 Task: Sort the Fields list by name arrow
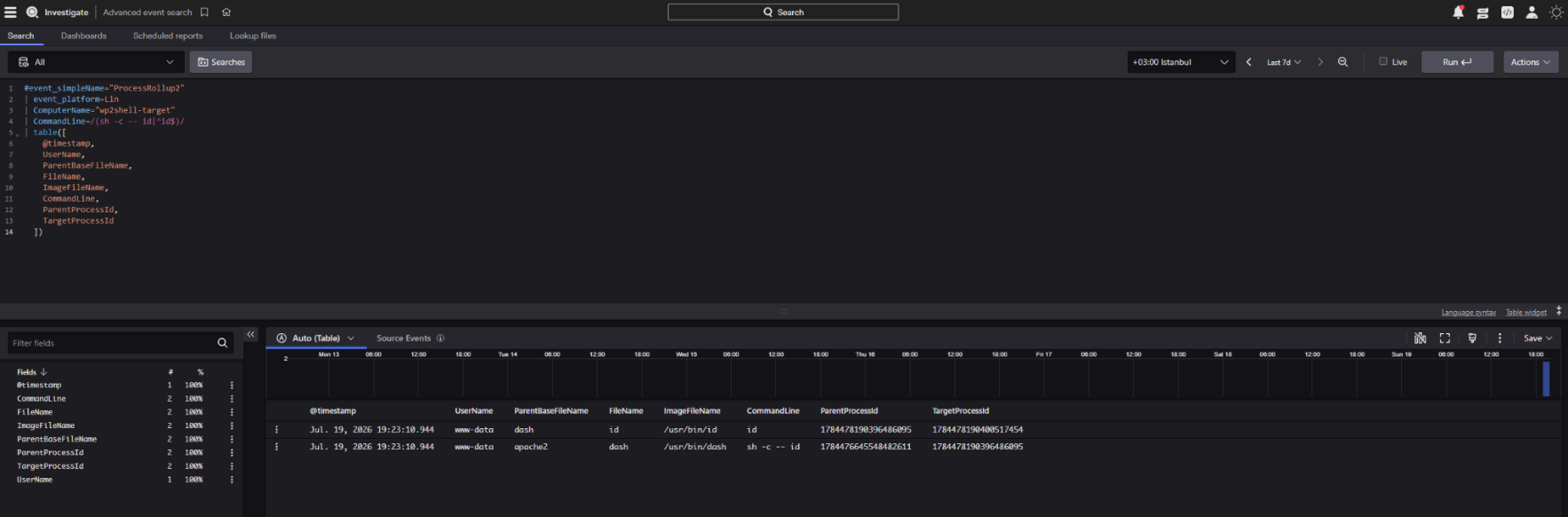pyautogui.click(x=44, y=372)
